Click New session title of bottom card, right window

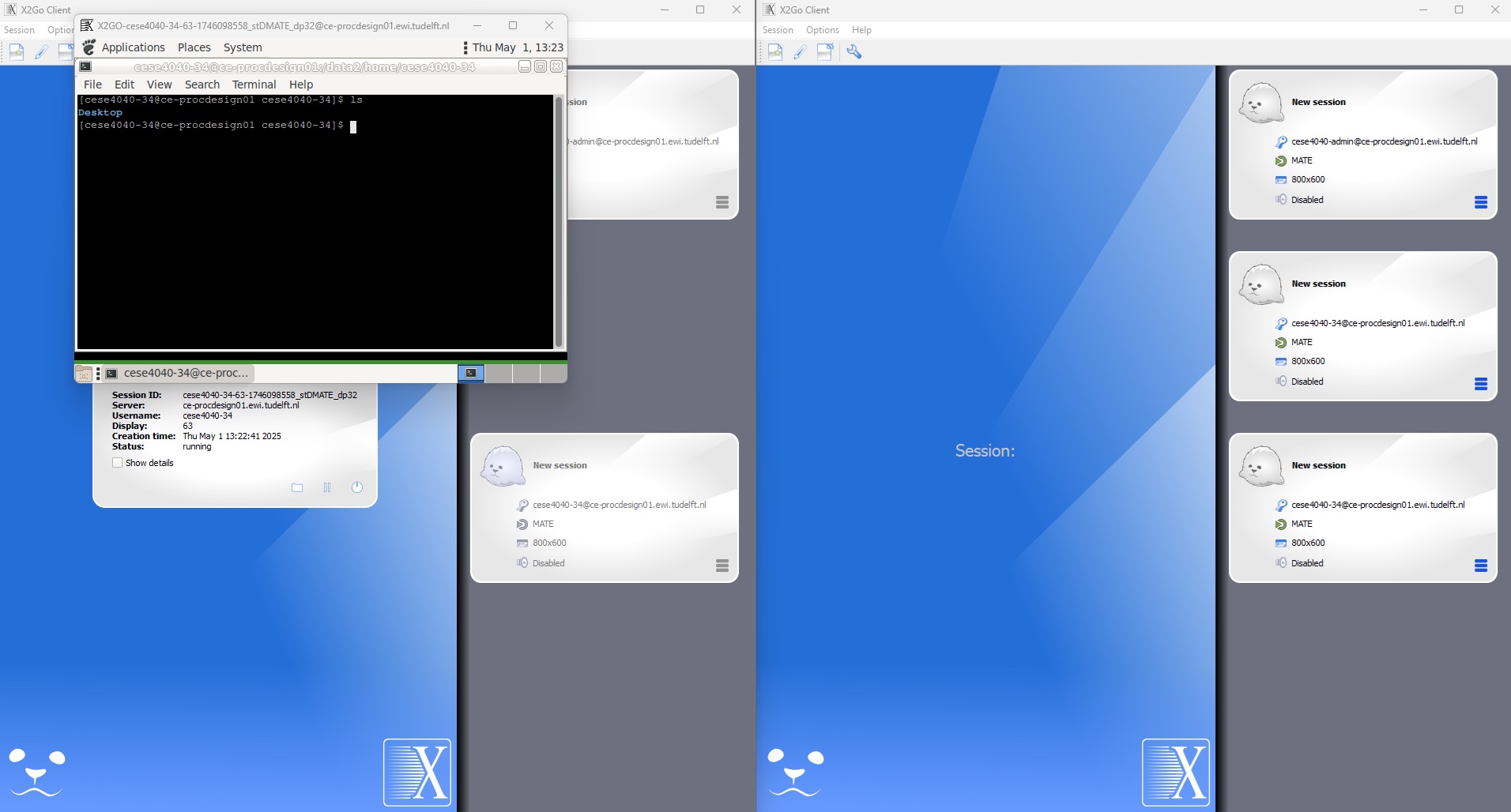point(1318,465)
